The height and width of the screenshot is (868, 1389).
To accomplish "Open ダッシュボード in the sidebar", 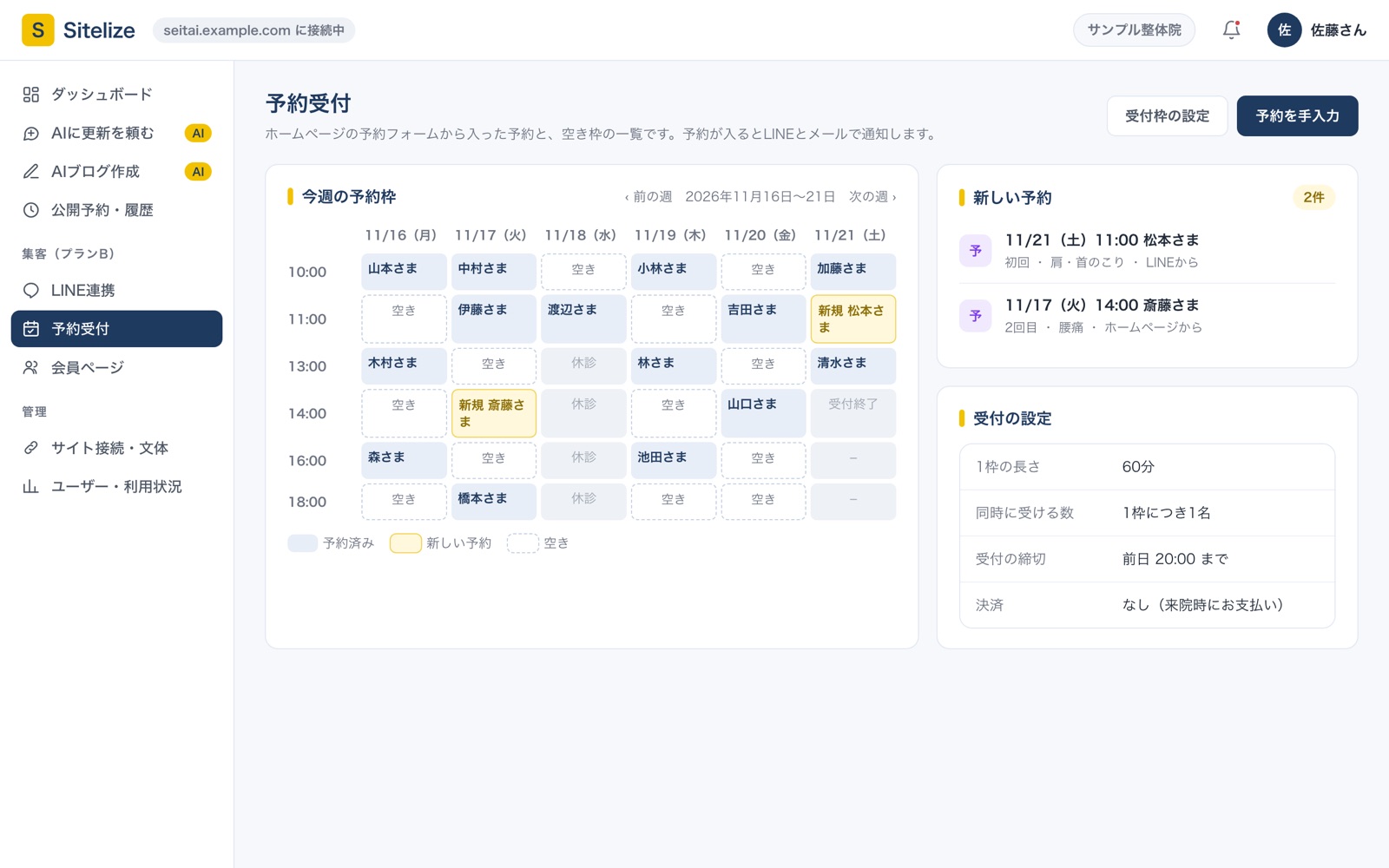I will pos(116,95).
